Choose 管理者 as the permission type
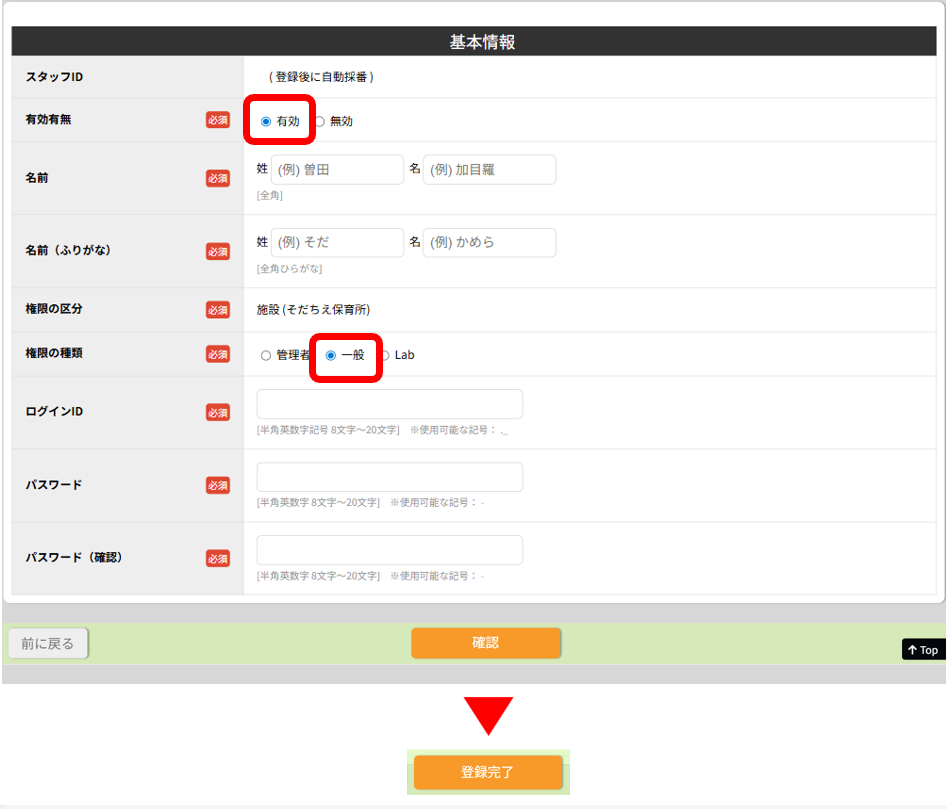Screen dimensions: 947x809 [x=265, y=355]
